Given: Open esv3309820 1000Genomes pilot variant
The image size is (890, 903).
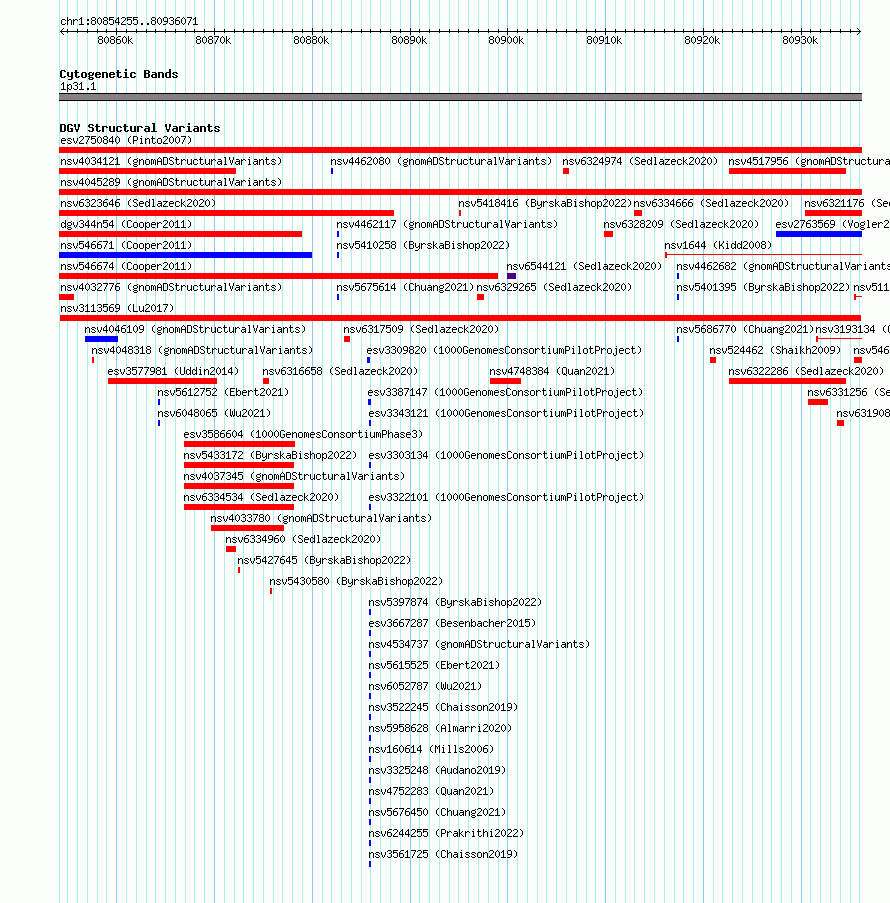Looking at the screenshot, I should point(504,351).
